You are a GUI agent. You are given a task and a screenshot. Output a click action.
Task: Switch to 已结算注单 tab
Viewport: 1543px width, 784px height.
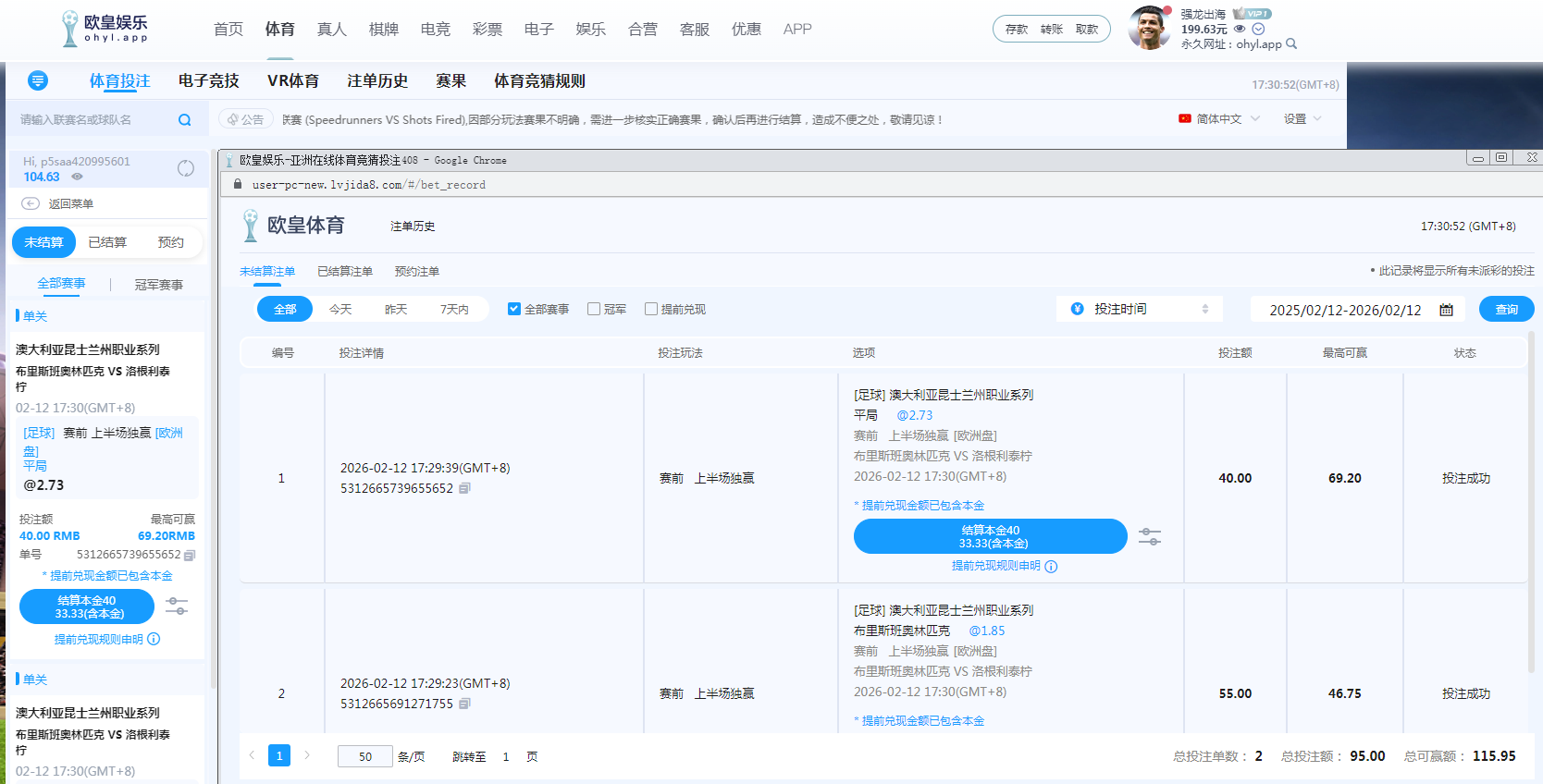[345, 272]
